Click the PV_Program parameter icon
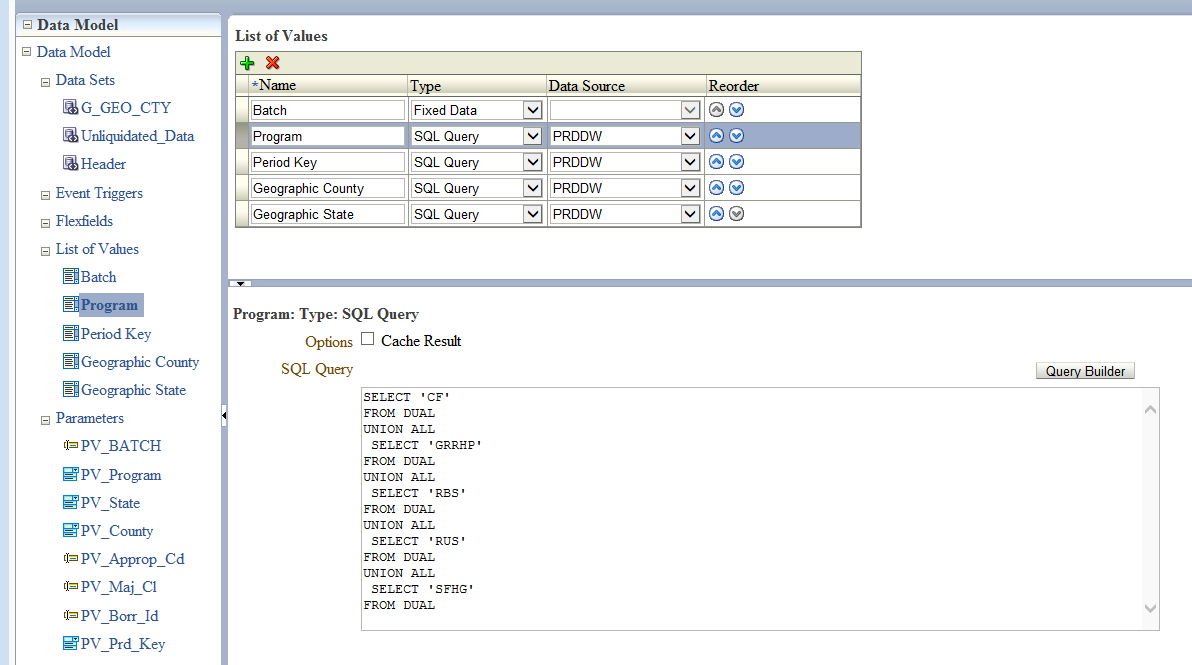Viewport: 1192px width, 665px height. (x=71, y=474)
